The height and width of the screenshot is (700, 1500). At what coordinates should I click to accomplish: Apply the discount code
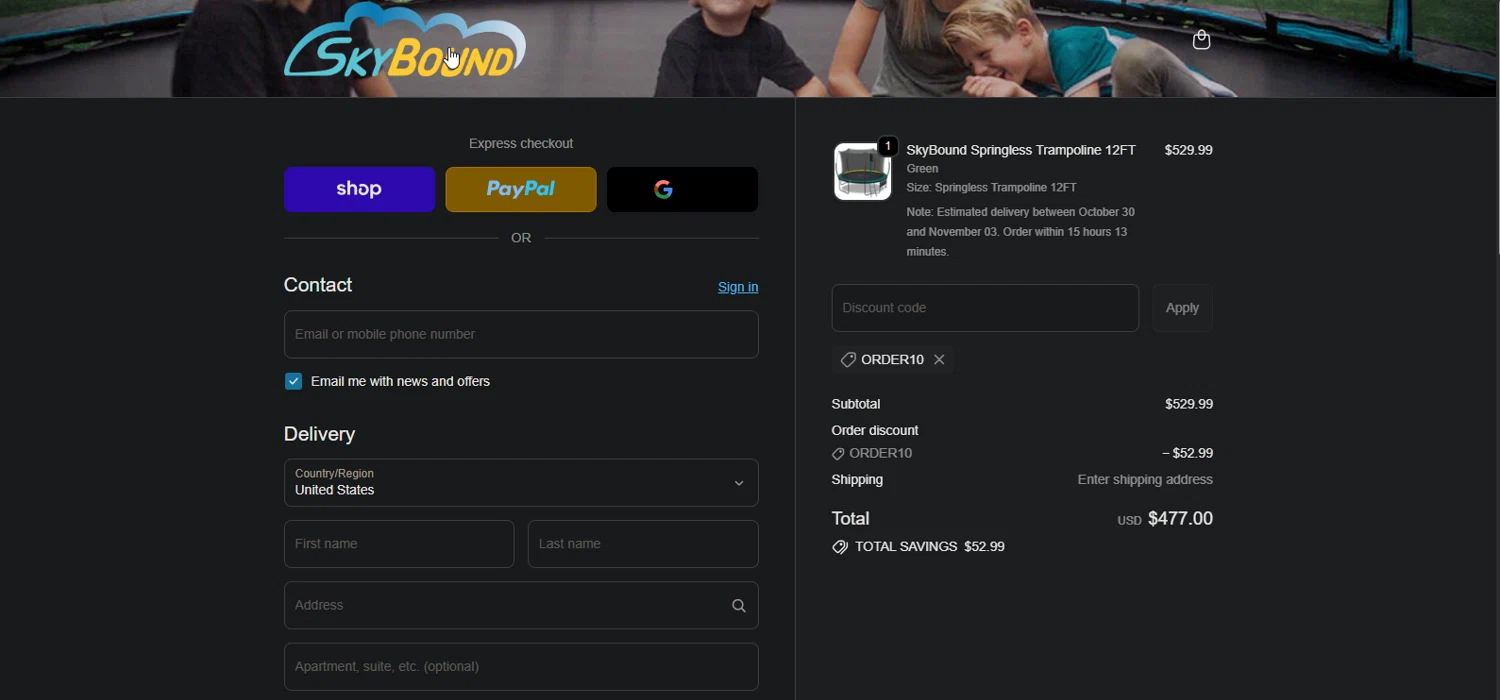[x=1182, y=308]
